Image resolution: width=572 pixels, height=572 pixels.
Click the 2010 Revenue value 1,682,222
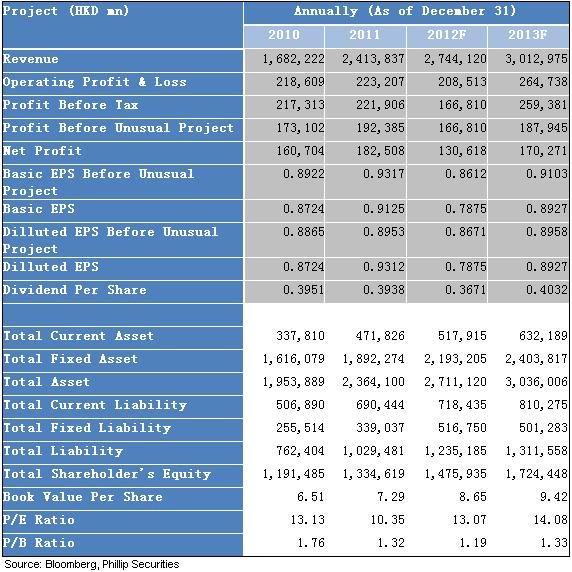click(x=293, y=59)
